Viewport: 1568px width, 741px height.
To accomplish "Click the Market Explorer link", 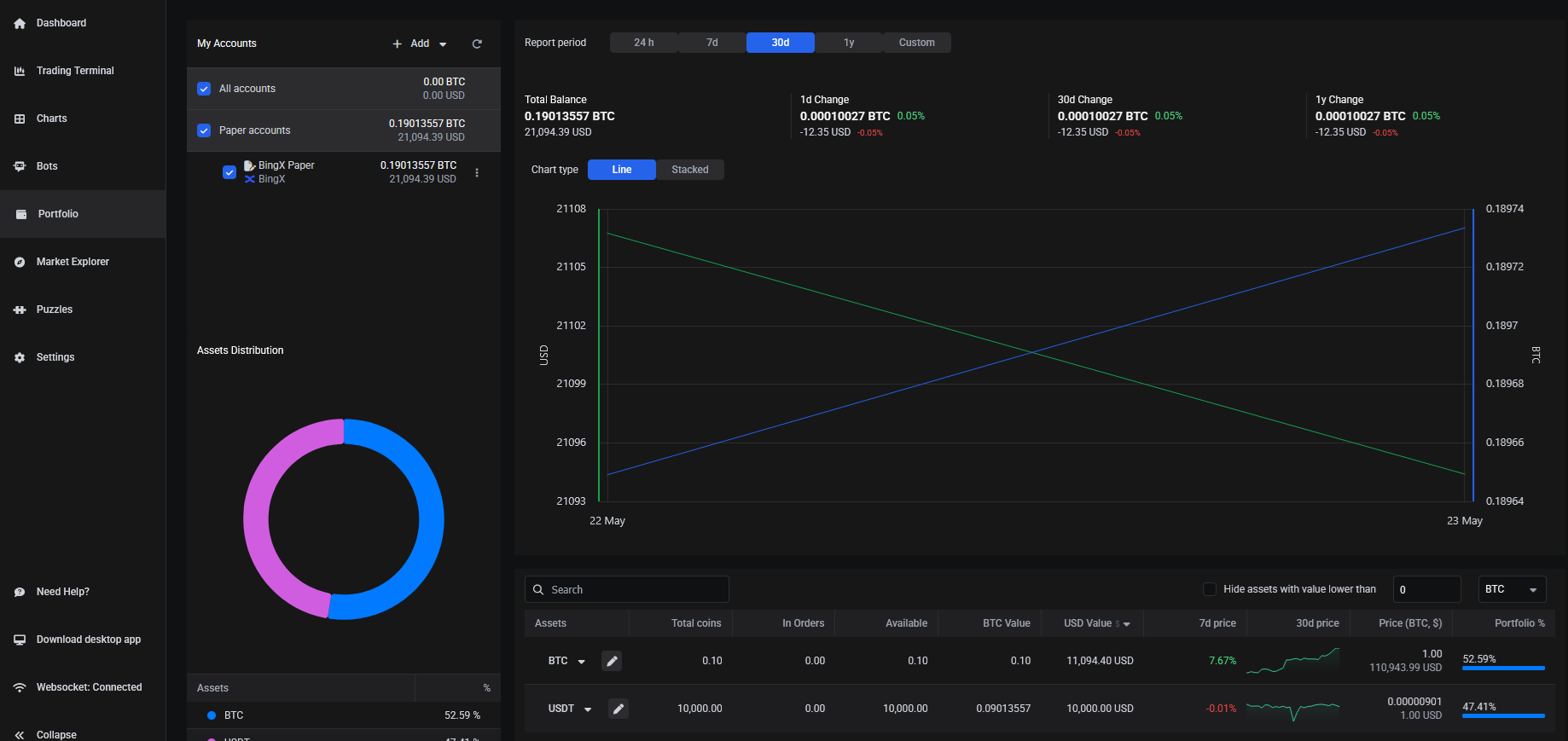I will (73, 262).
